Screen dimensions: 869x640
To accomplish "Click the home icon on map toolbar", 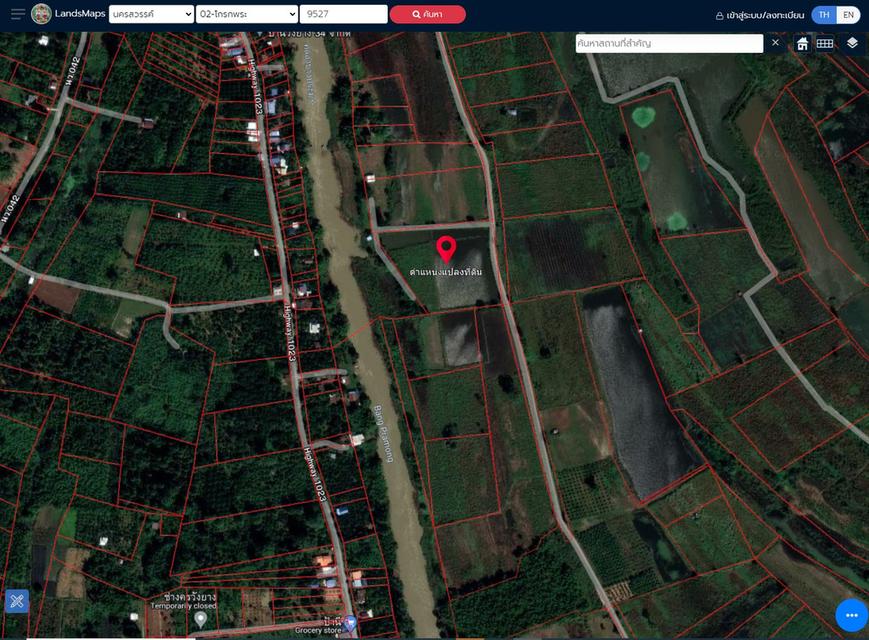I will coord(802,44).
